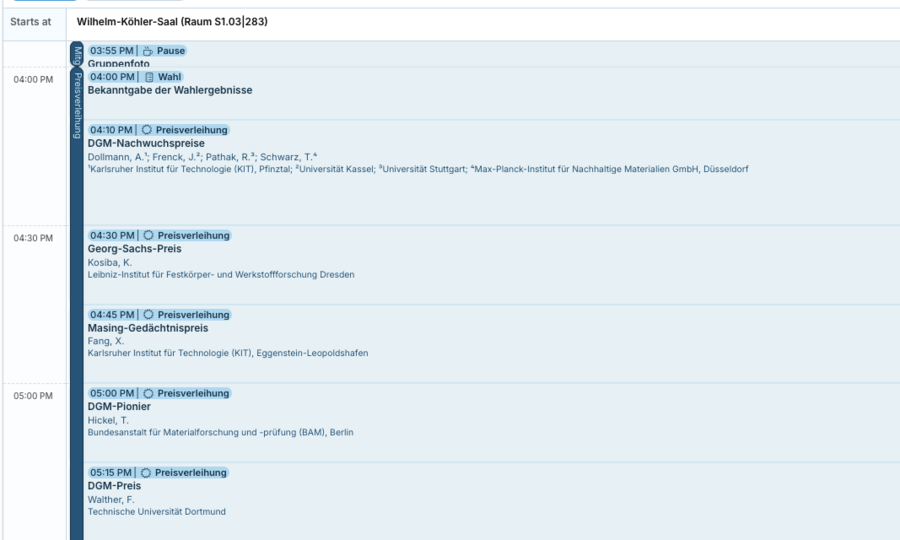The image size is (900, 540).
Task: Click the award icon beside 05:15 PM Preisverleihung
Action: [146, 472]
